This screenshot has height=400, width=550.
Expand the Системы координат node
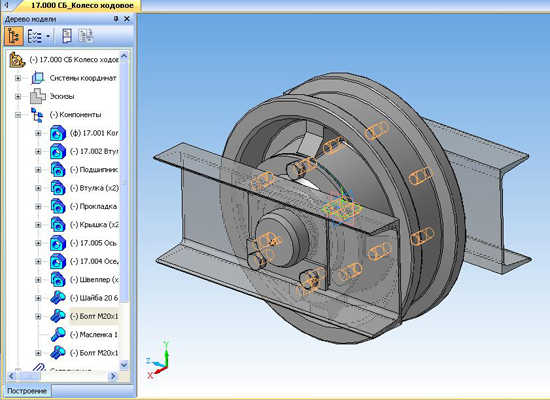click(18, 78)
